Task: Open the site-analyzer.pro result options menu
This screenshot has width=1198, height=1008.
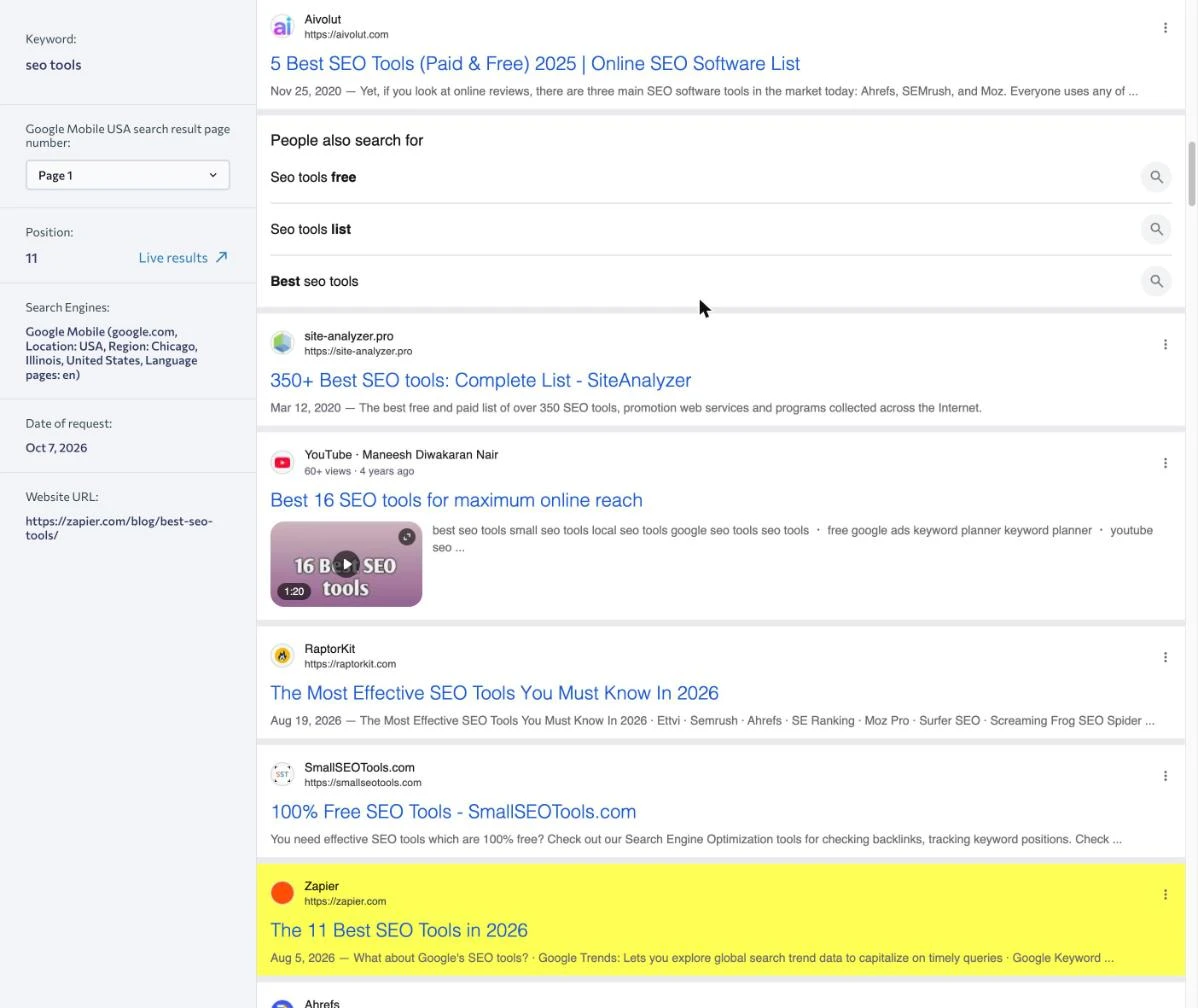Action: (1165, 345)
